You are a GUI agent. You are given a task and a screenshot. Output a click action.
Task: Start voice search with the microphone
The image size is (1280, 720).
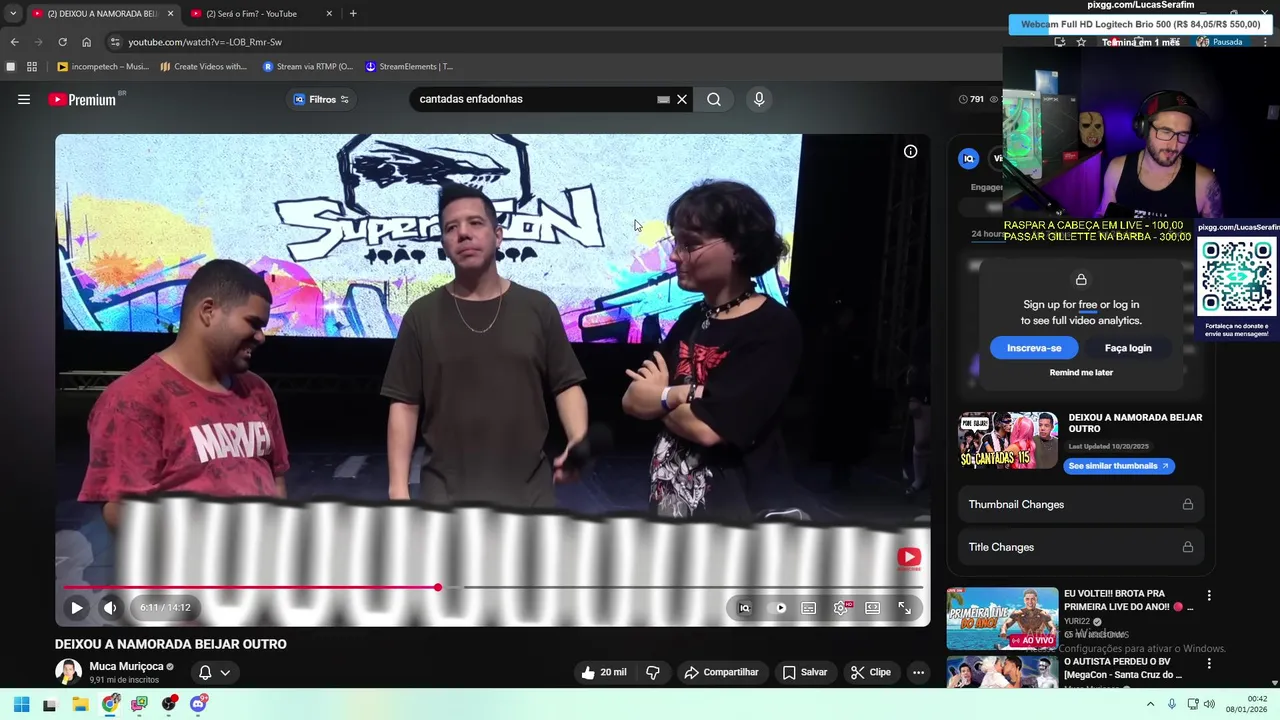(x=759, y=99)
